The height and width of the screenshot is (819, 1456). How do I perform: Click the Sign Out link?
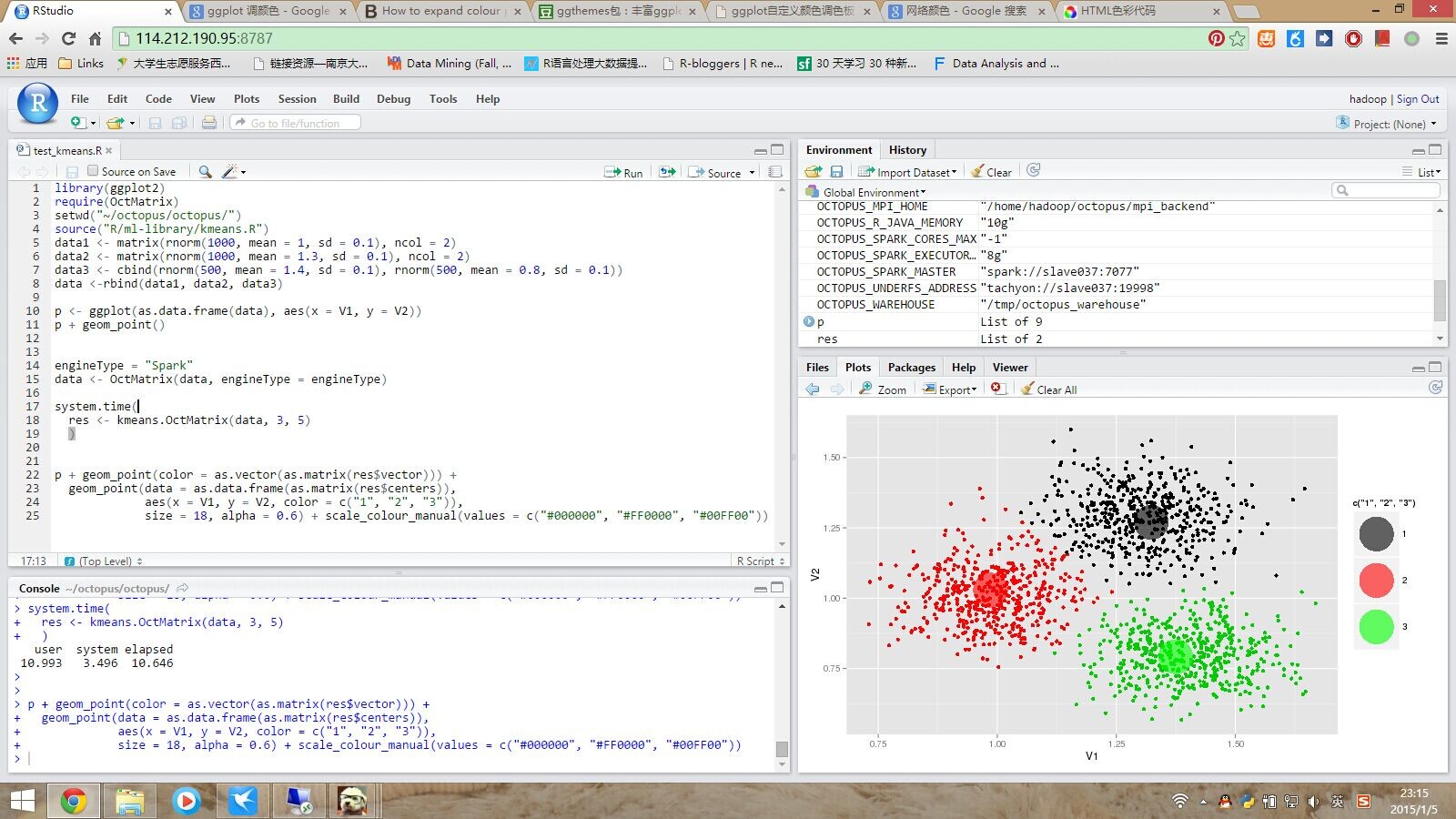tap(1418, 99)
